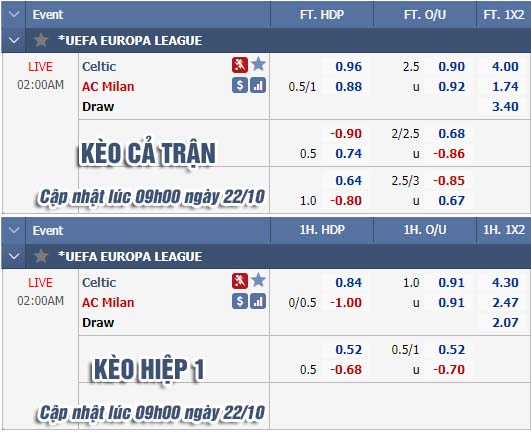Toggle the gray star beside the bottom UEFA Europa League header

(x=41, y=256)
